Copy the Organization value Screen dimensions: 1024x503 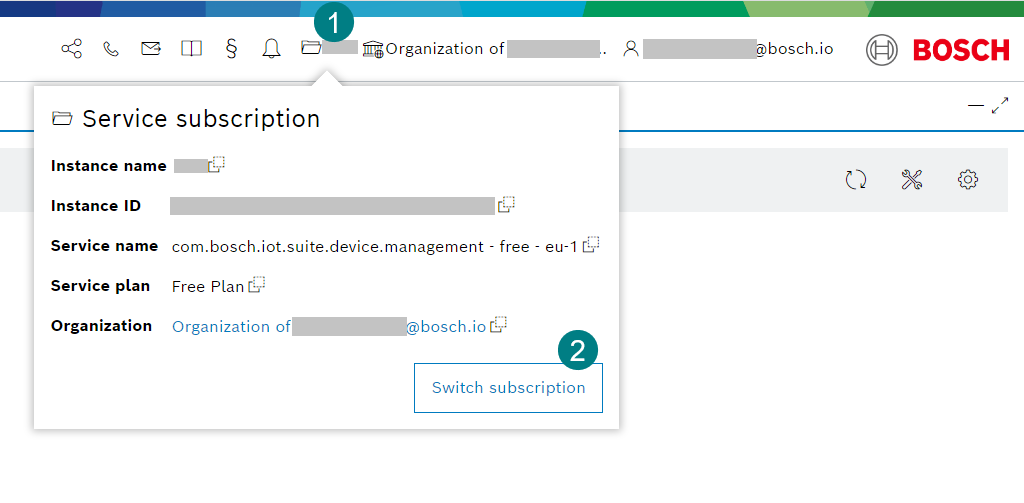[499, 325]
